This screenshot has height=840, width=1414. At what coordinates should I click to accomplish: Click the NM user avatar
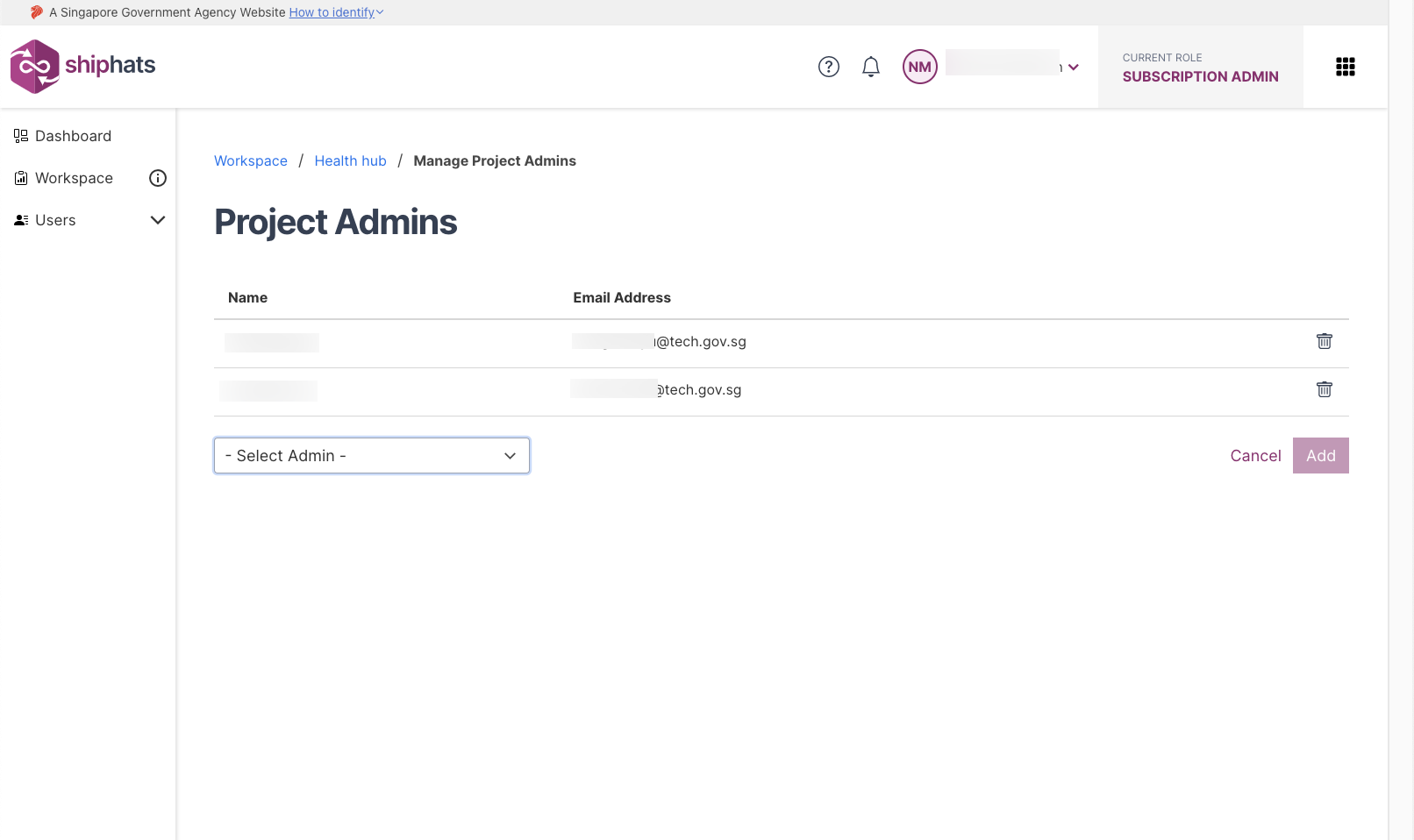(x=919, y=67)
